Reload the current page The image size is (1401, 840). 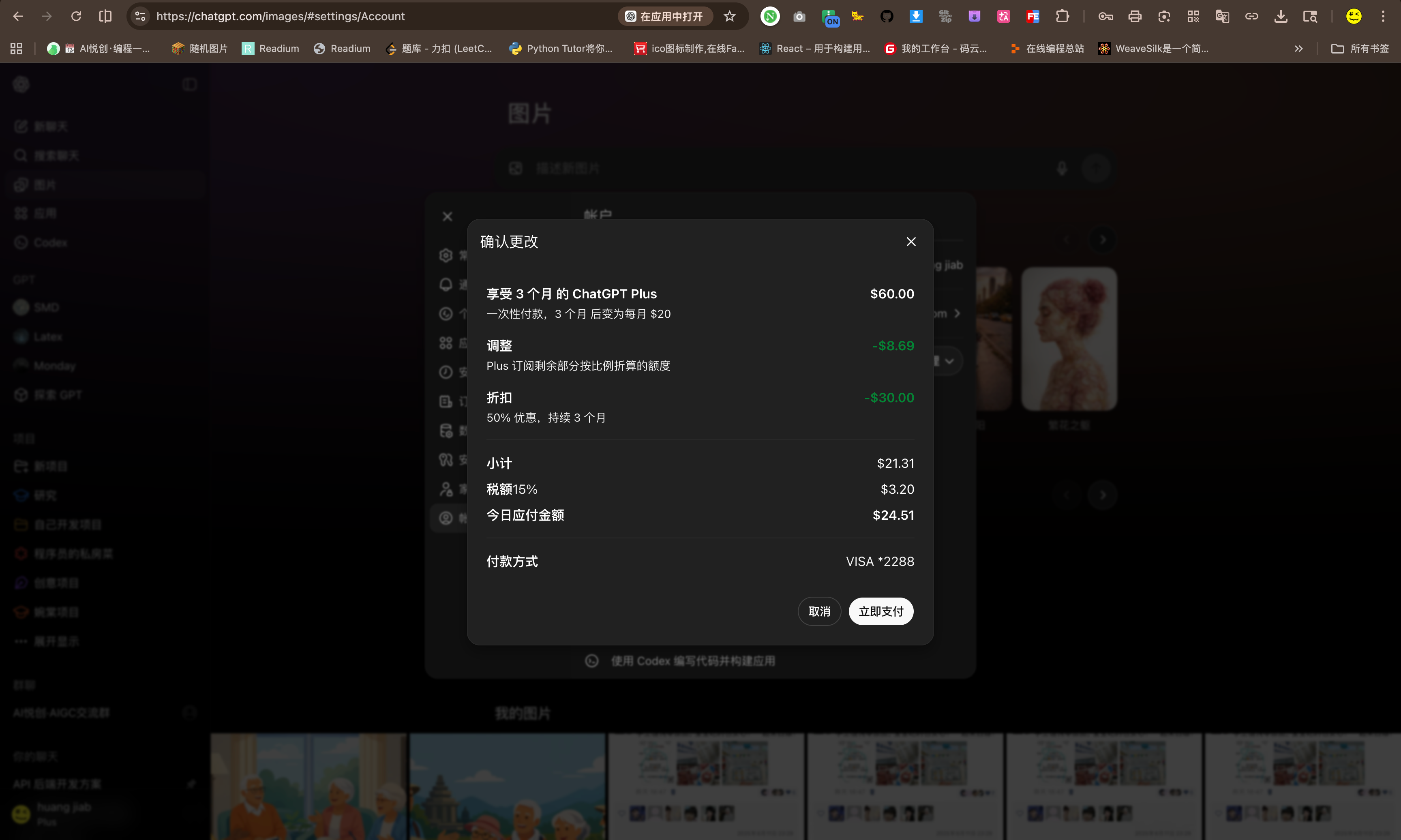tap(76, 16)
